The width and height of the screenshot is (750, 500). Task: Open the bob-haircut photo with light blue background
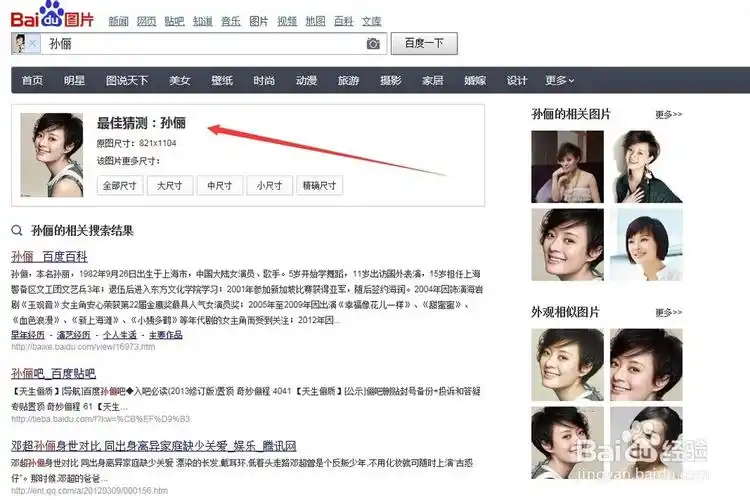[x=647, y=245]
